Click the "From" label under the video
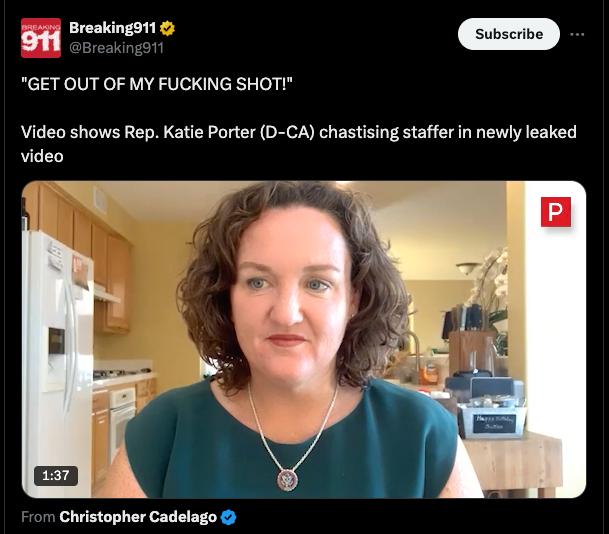The width and height of the screenshot is (609, 534). [x=38, y=517]
